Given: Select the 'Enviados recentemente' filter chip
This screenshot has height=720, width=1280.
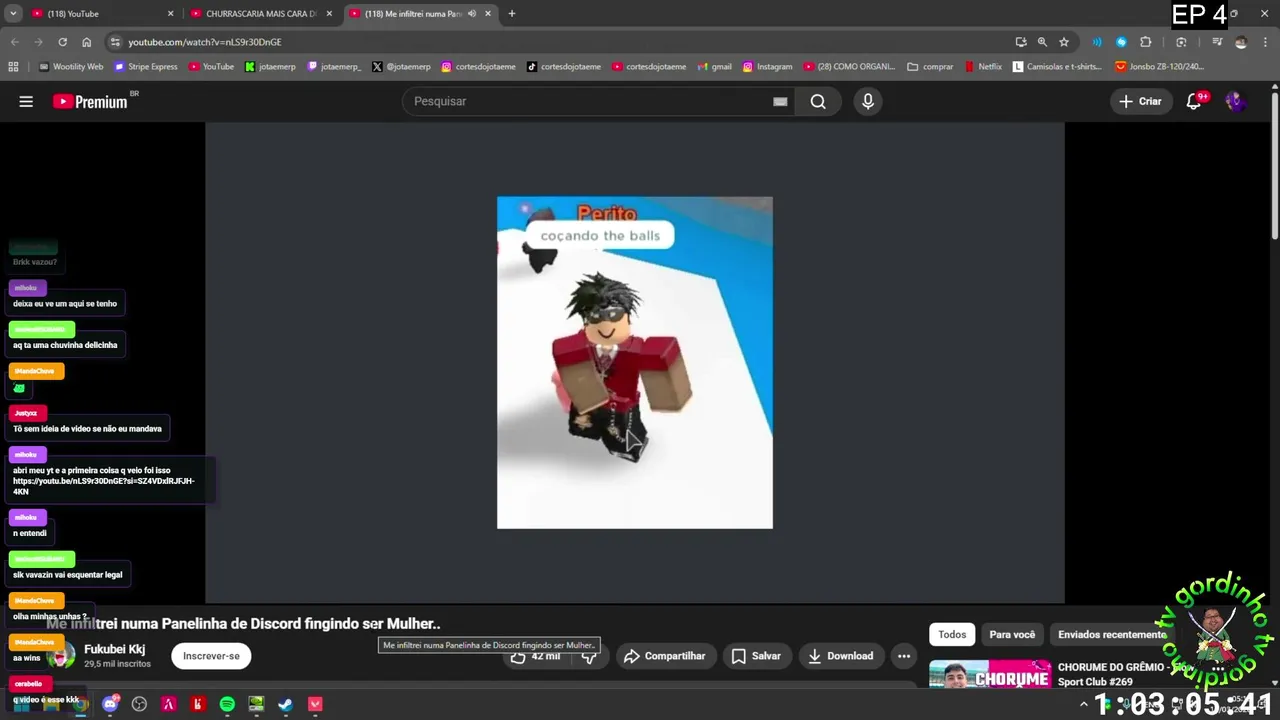Looking at the screenshot, I should 1112,634.
